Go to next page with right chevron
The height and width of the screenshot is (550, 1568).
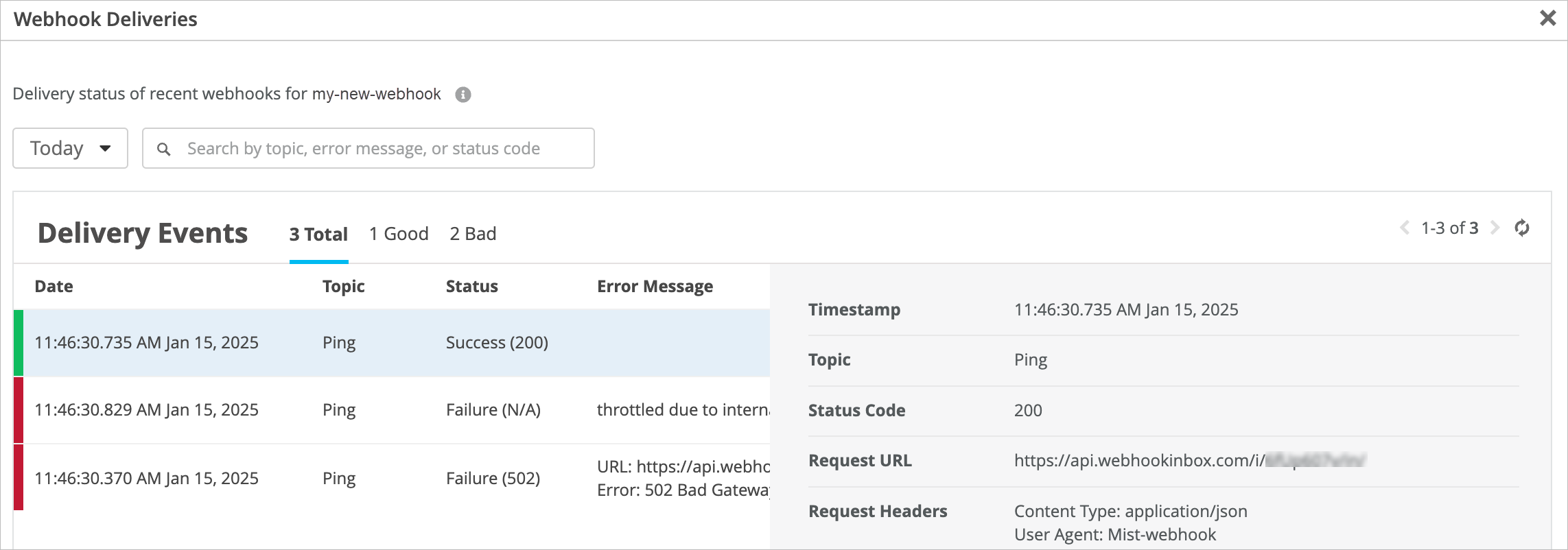click(x=1495, y=228)
